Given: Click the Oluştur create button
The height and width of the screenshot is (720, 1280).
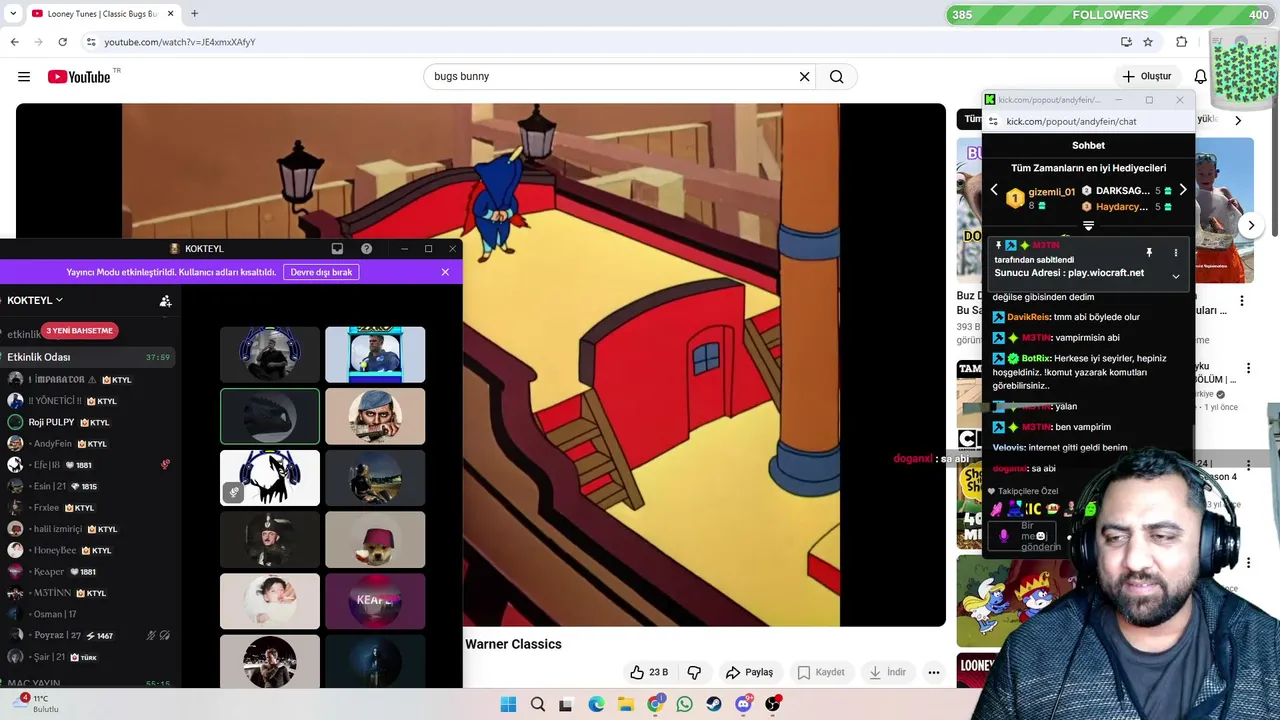Looking at the screenshot, I should (1146, 77).
